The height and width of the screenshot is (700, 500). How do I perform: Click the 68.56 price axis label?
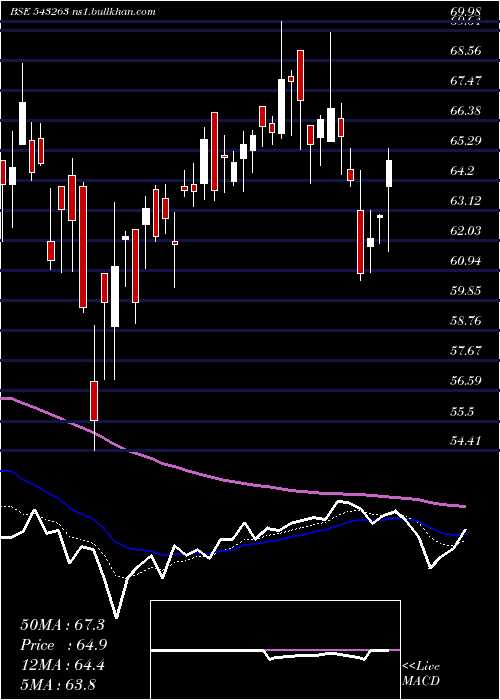(x=466, y=50)
